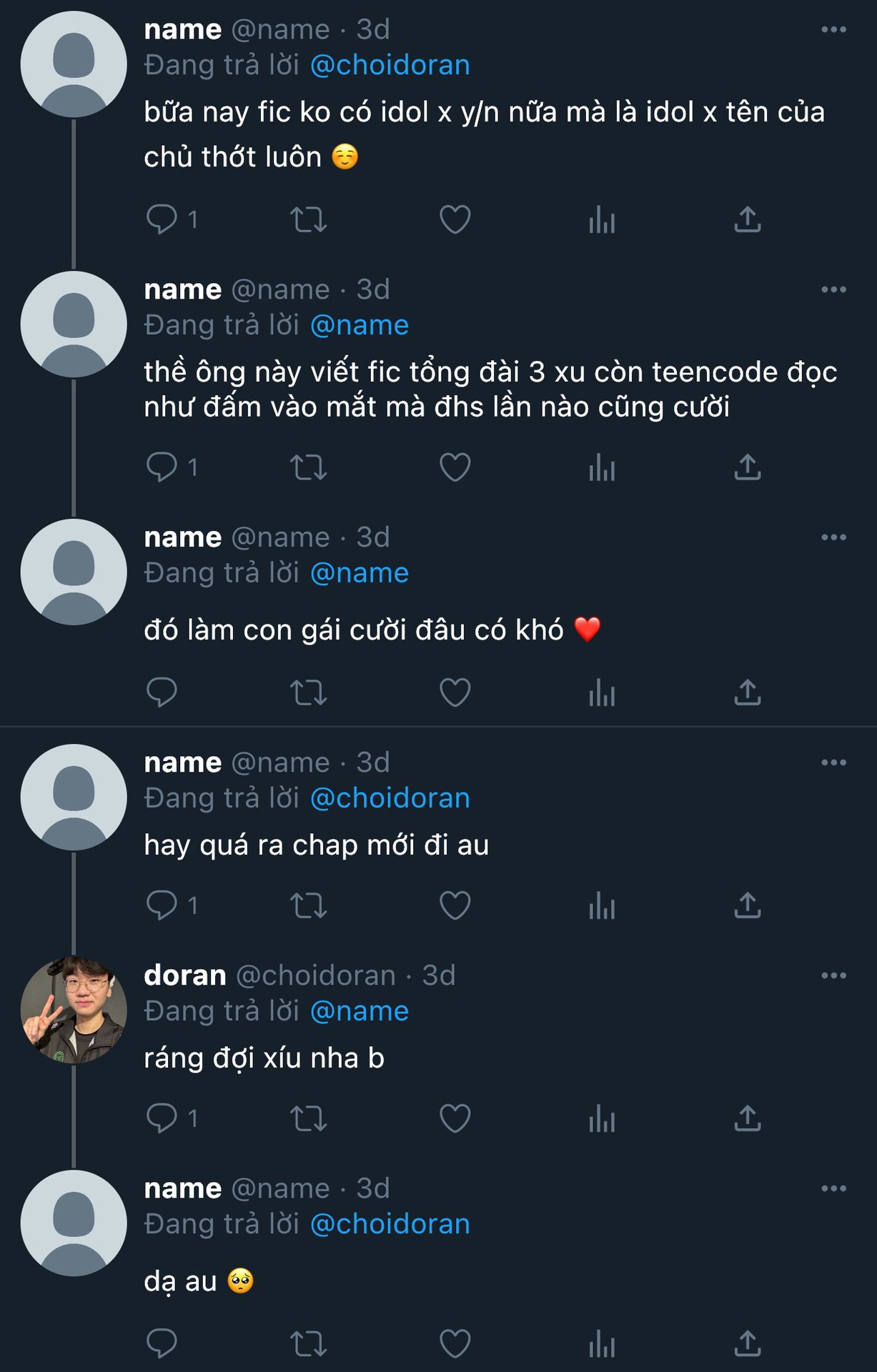The image size is (877, 1372).
Task: Like the 'đó làm con gái cười' tweet
Action: [x=455, y=692]
